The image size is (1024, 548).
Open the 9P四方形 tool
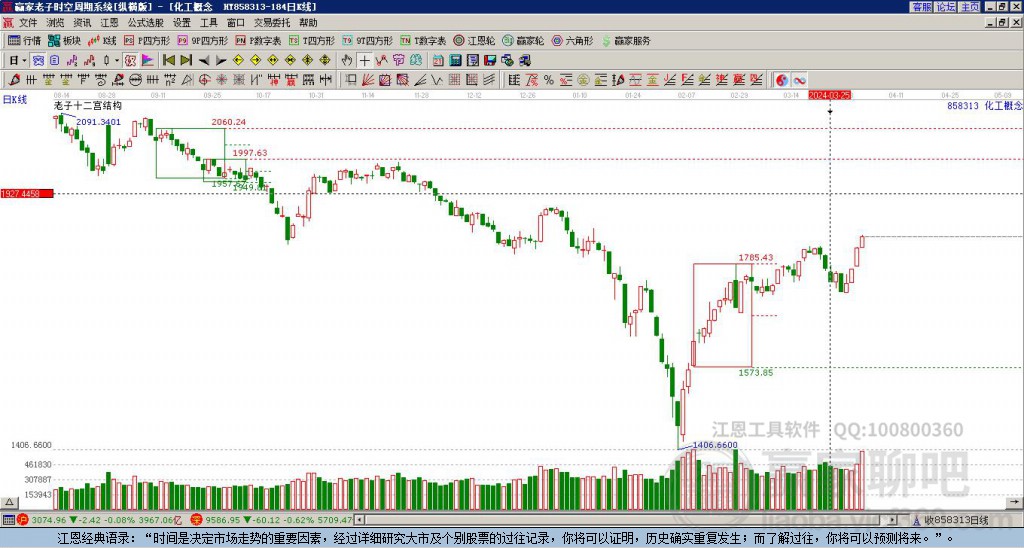coord(202,40)
